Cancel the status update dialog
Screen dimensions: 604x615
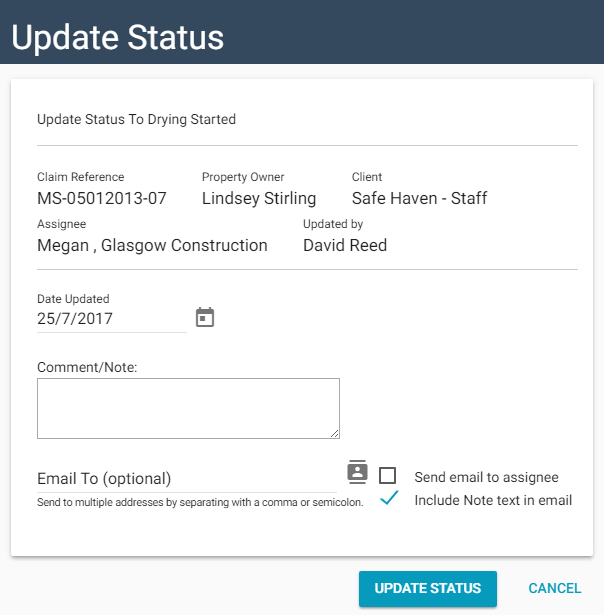pyautogui.click(x=555, y=588)
